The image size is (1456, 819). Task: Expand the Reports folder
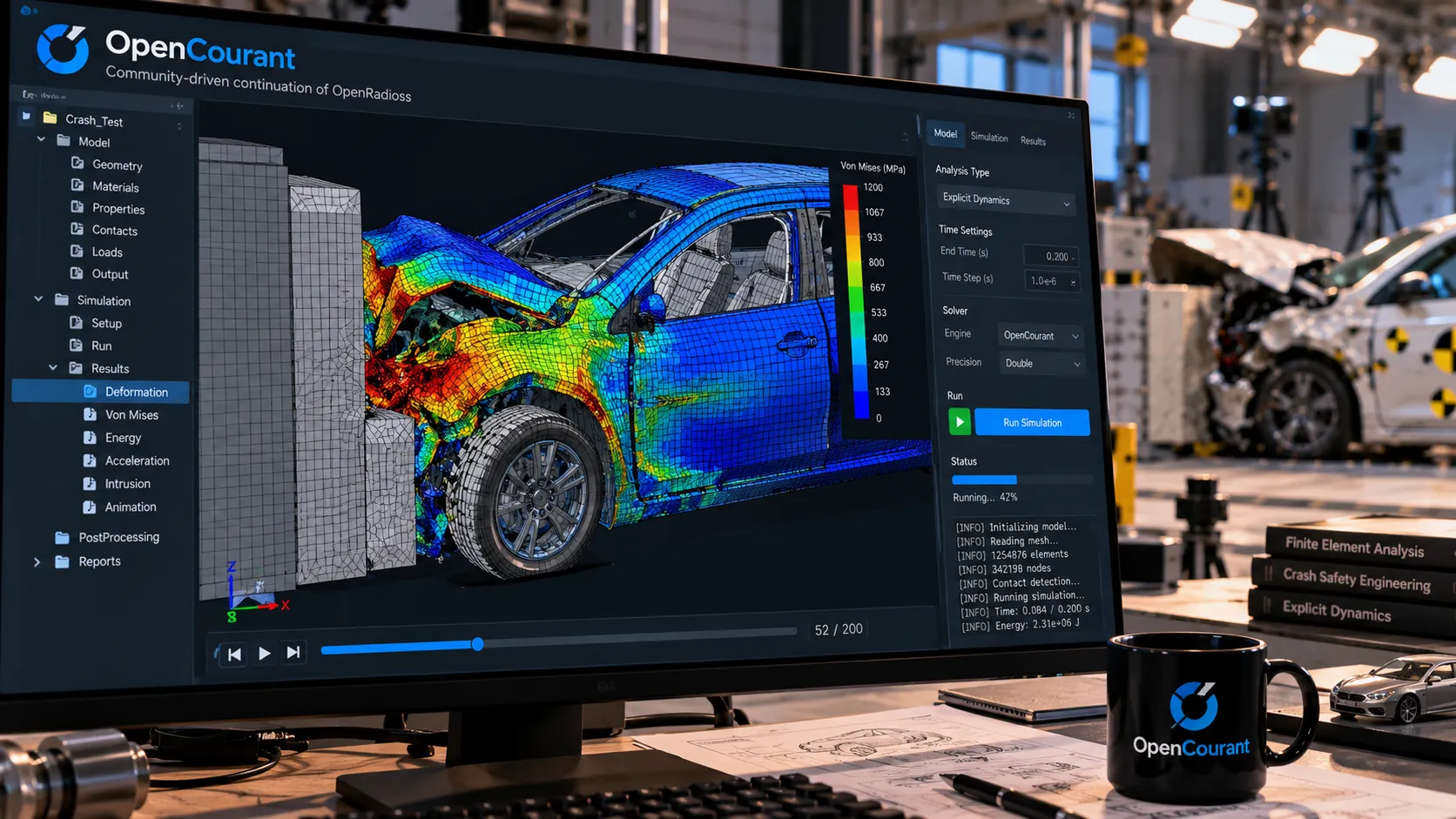click(37, 562)
